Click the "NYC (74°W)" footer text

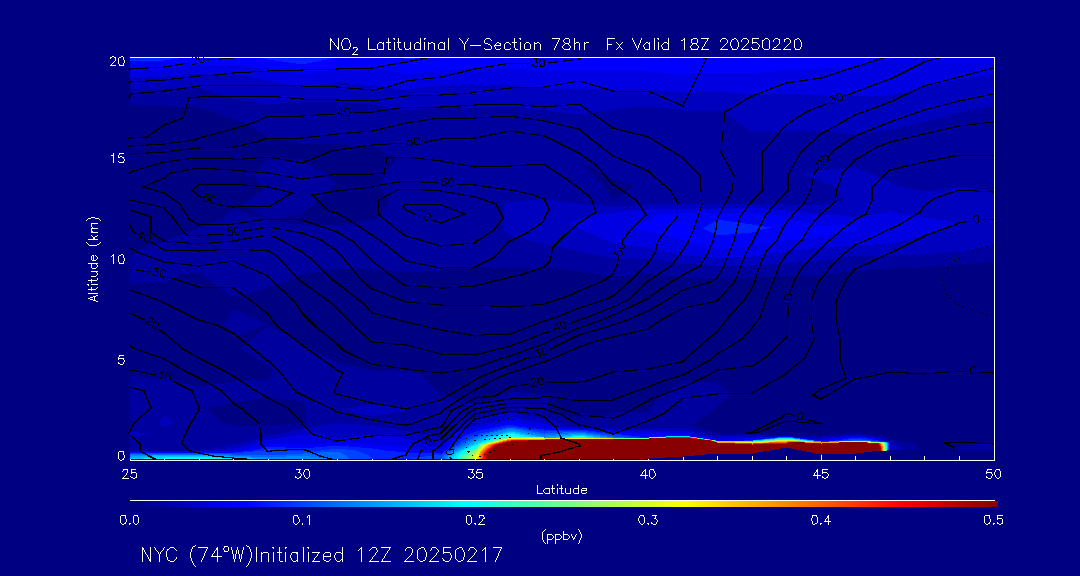[196, 555]
